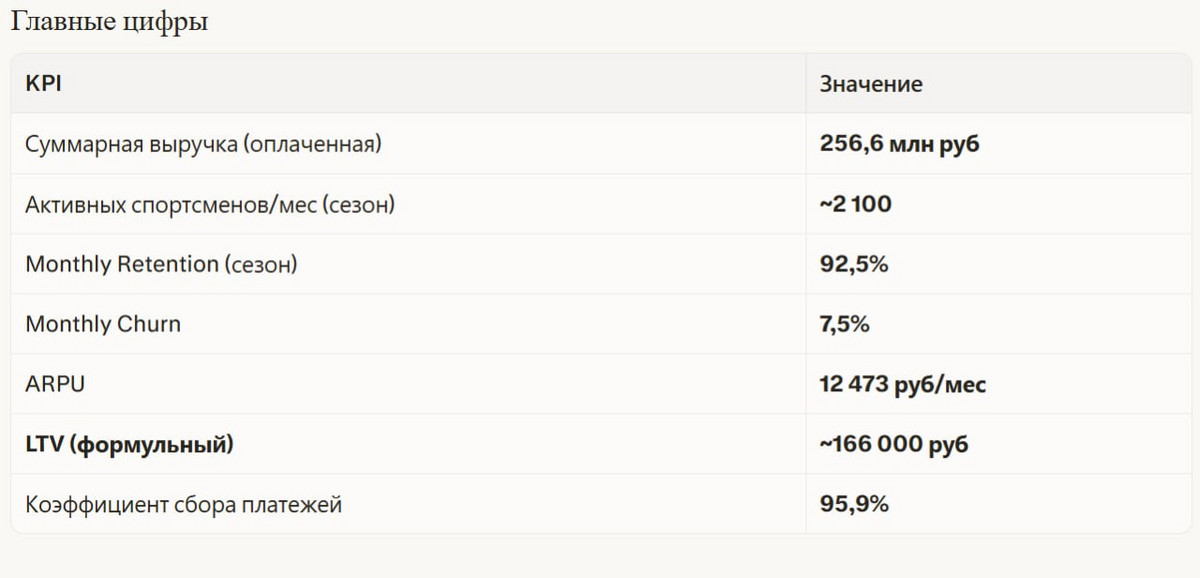Click the 12 473 руб/мес value
This screenshot has width=1200, height=578.
903,384
